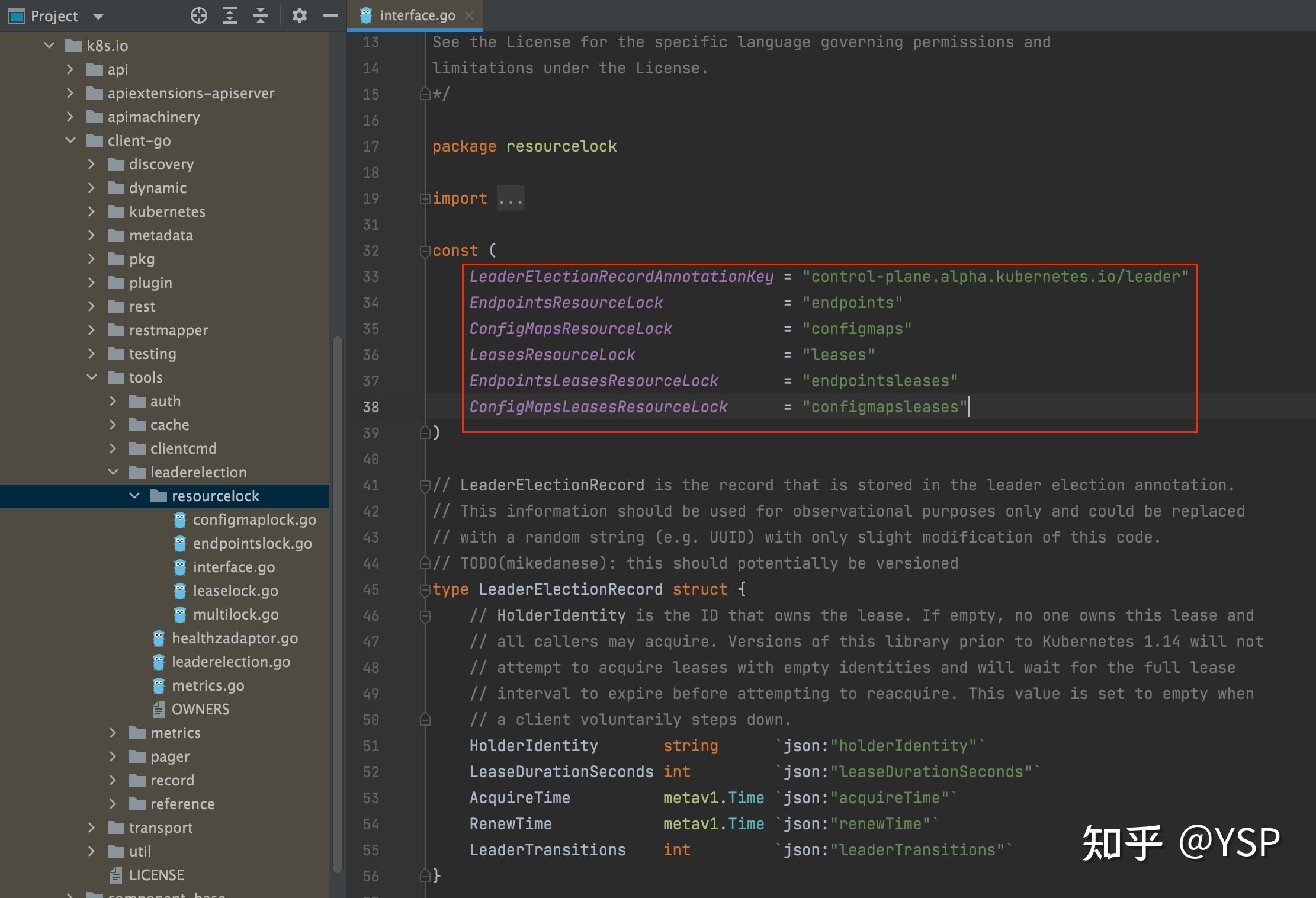
Task: Open the Project view dropdown arrow
Action: pyautogui.click(x=98, y=17)
